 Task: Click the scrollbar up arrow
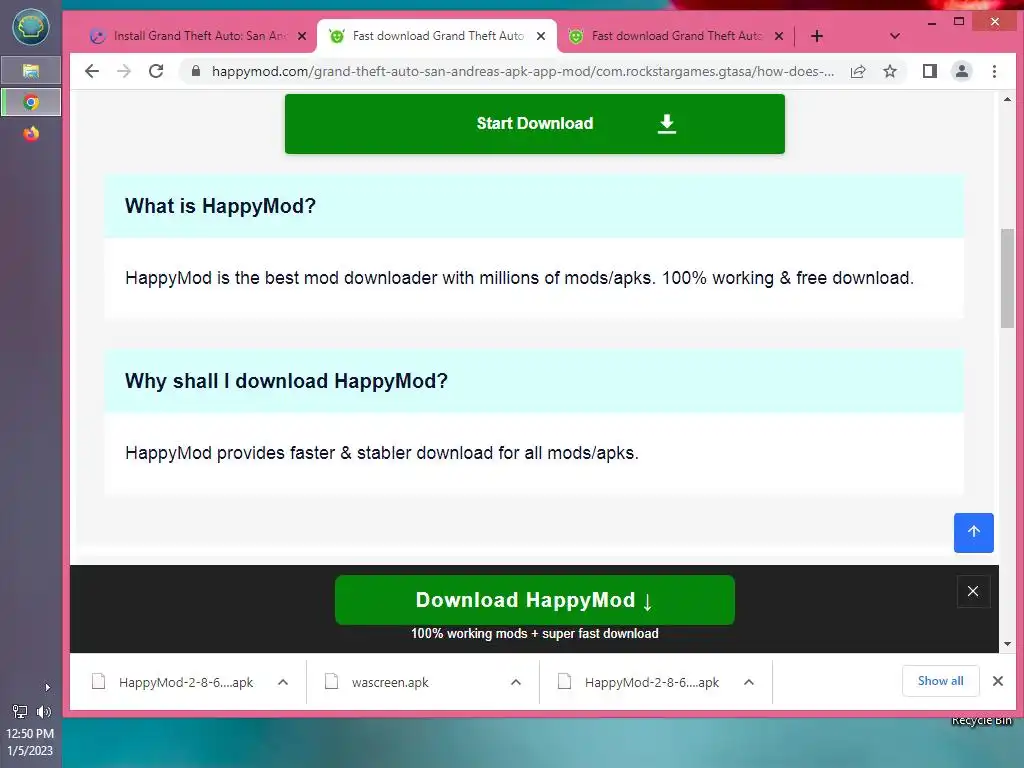tap(1007, 99)
